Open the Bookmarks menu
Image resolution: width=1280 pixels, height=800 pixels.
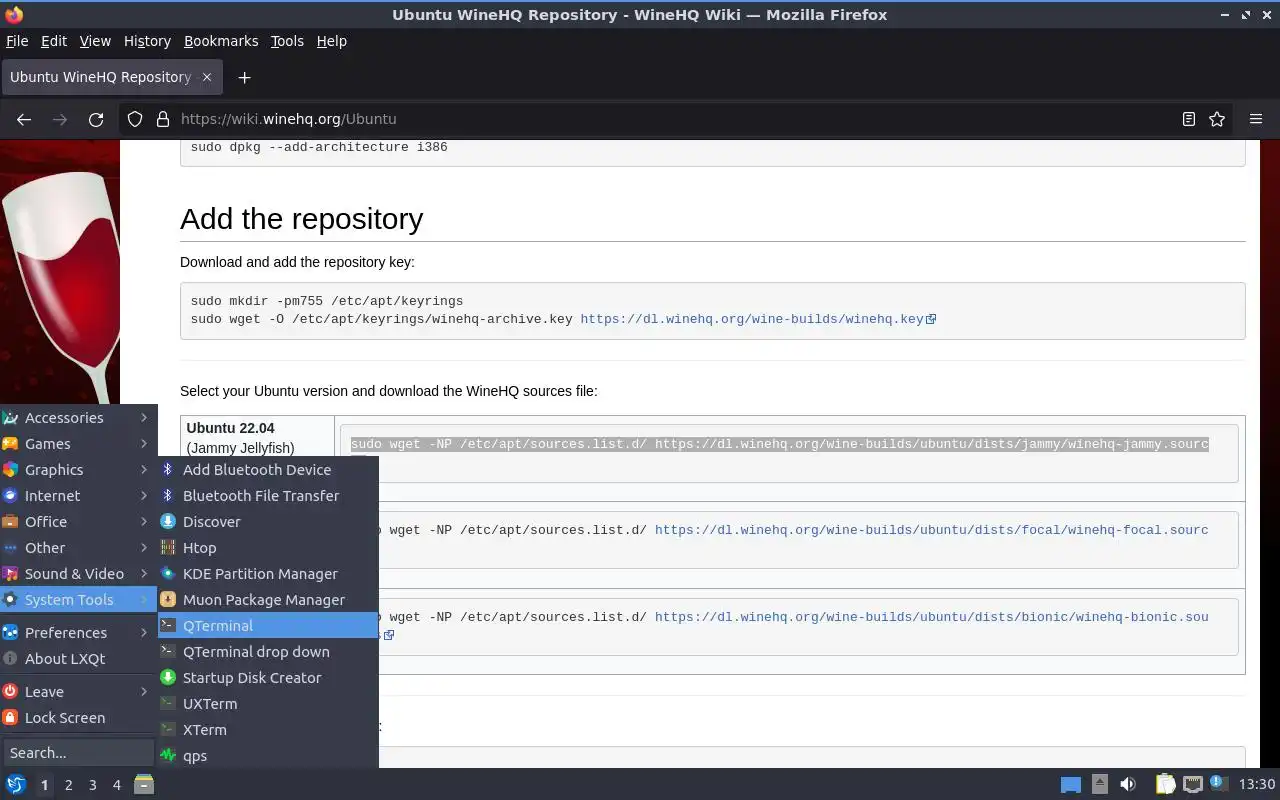pyautogui.click(x=221, y=41)
